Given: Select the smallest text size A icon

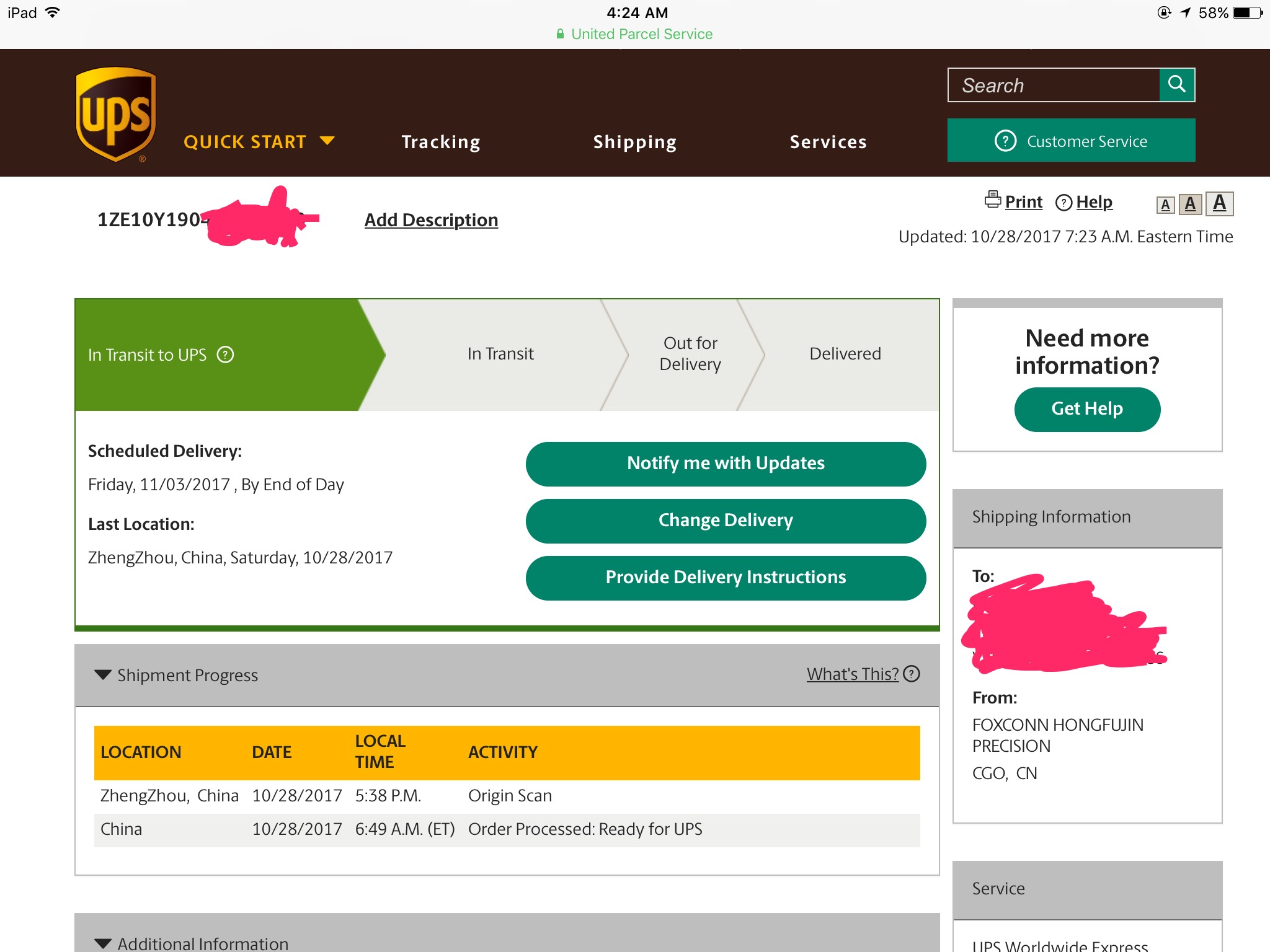Looking at the screenshot, I should coord(1165,205).
